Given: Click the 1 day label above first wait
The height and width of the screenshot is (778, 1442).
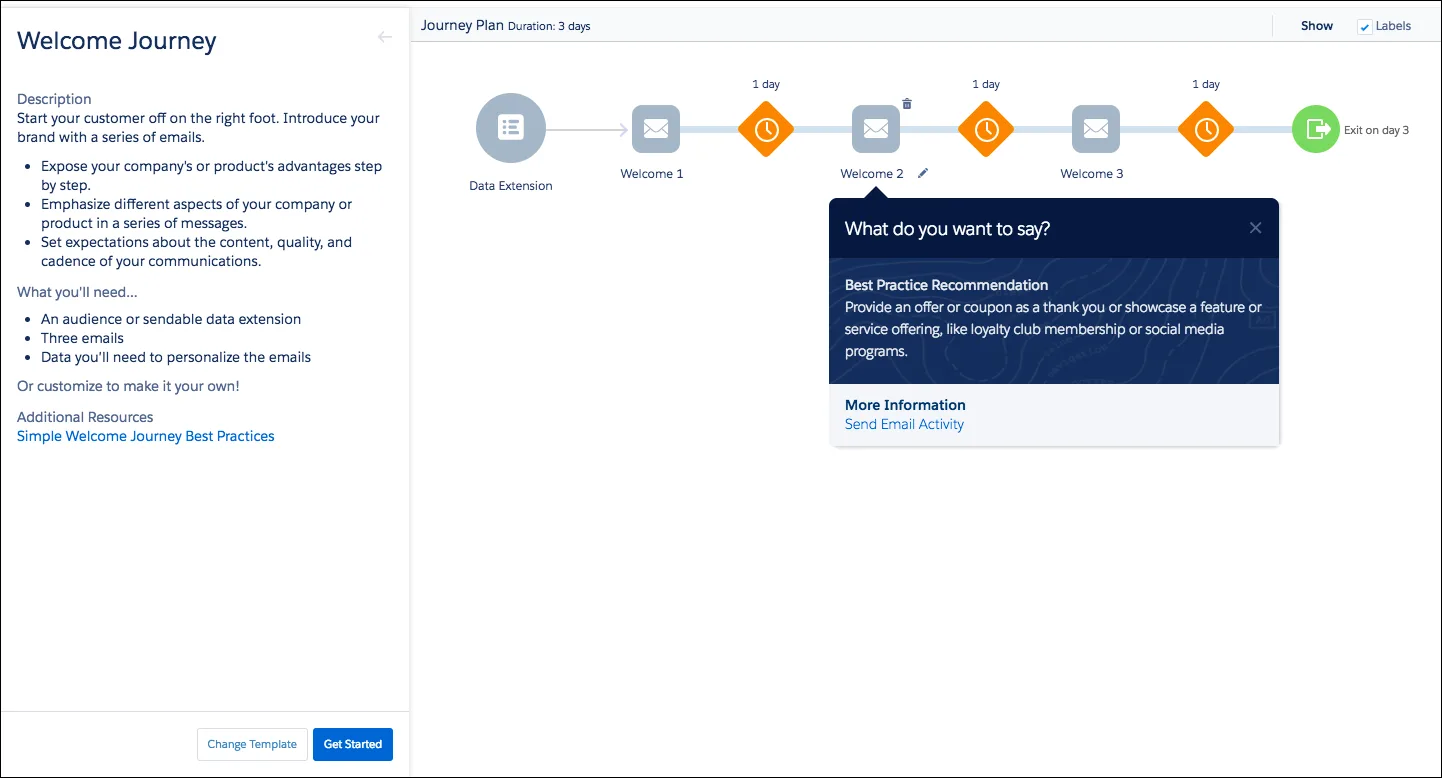Looking at the screenshot, I should pos(766,84).
